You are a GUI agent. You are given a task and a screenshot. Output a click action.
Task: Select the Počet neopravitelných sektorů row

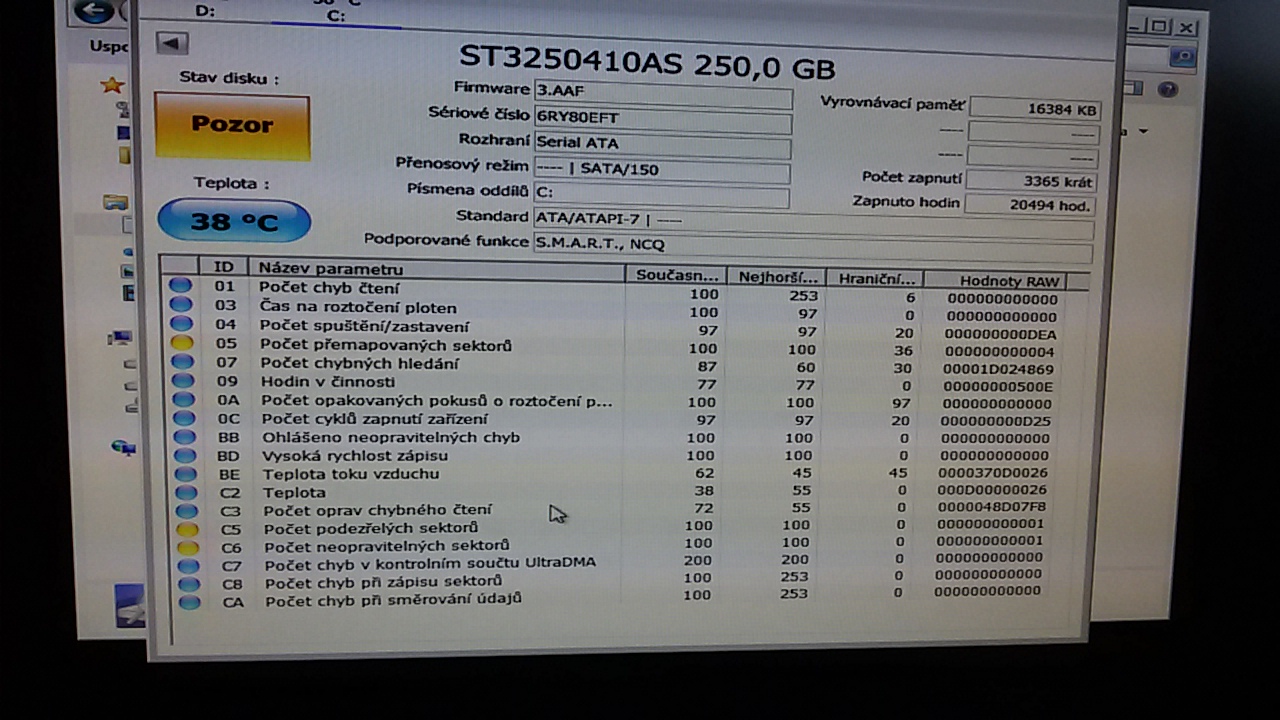tap(624, 545)
